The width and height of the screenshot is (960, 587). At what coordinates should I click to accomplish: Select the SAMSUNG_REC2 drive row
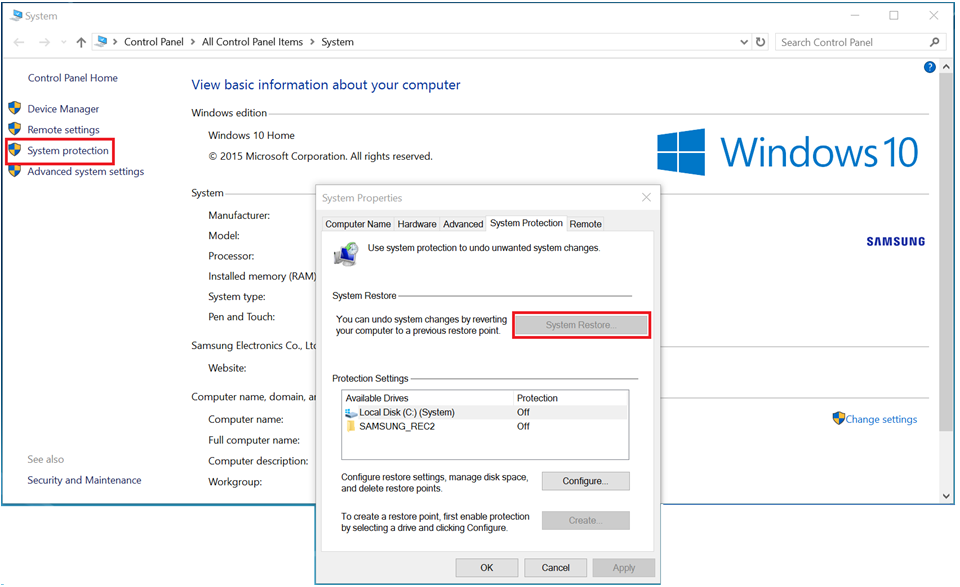point(485,426)
